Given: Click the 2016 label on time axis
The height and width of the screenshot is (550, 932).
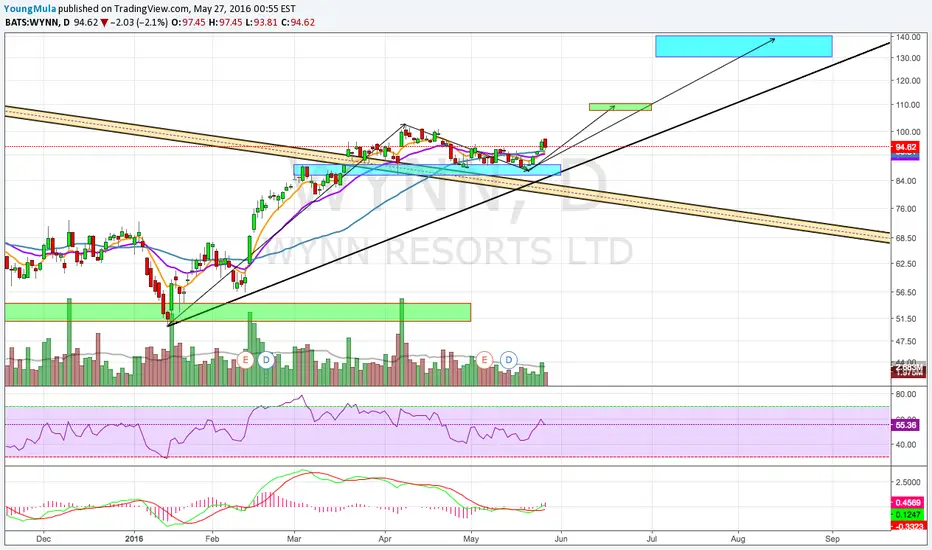Looking at the screenshot, I should coord(134,539).
